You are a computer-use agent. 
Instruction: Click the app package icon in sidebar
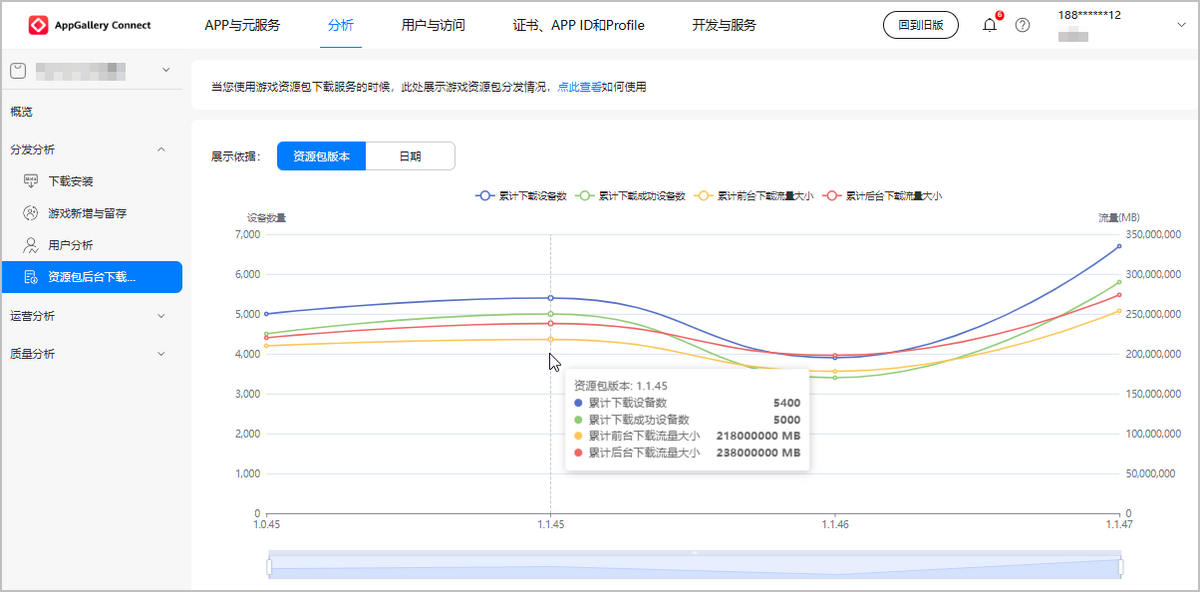(x=17, y=70)
